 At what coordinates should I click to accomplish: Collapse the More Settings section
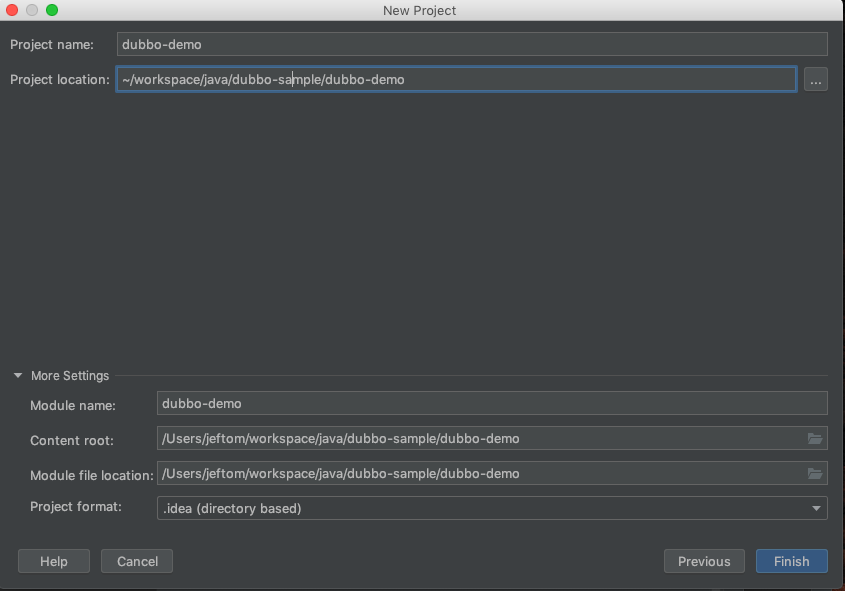[x=18, y=376]
